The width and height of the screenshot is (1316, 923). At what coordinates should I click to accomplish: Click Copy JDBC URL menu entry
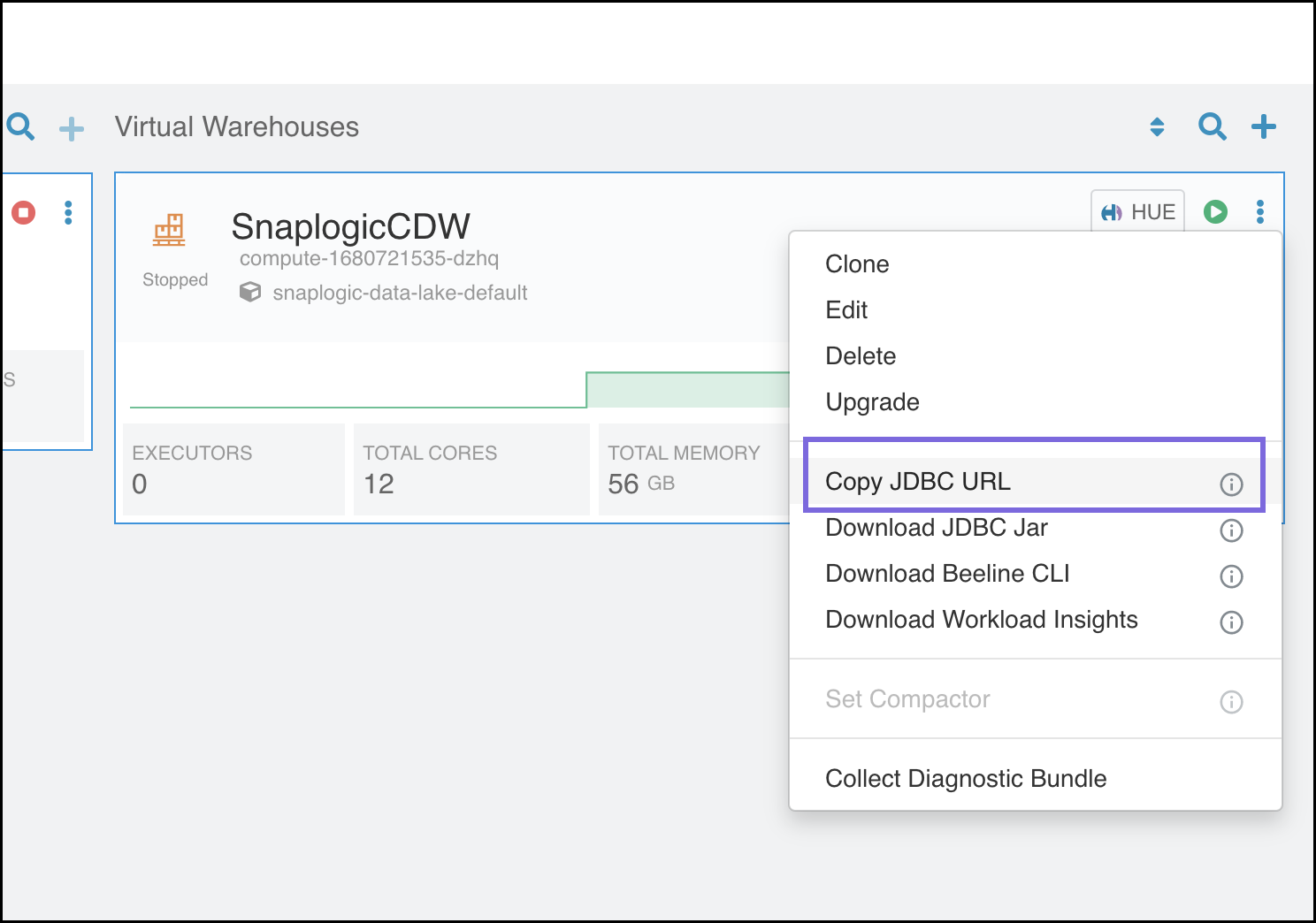click(x=917, y=482)
